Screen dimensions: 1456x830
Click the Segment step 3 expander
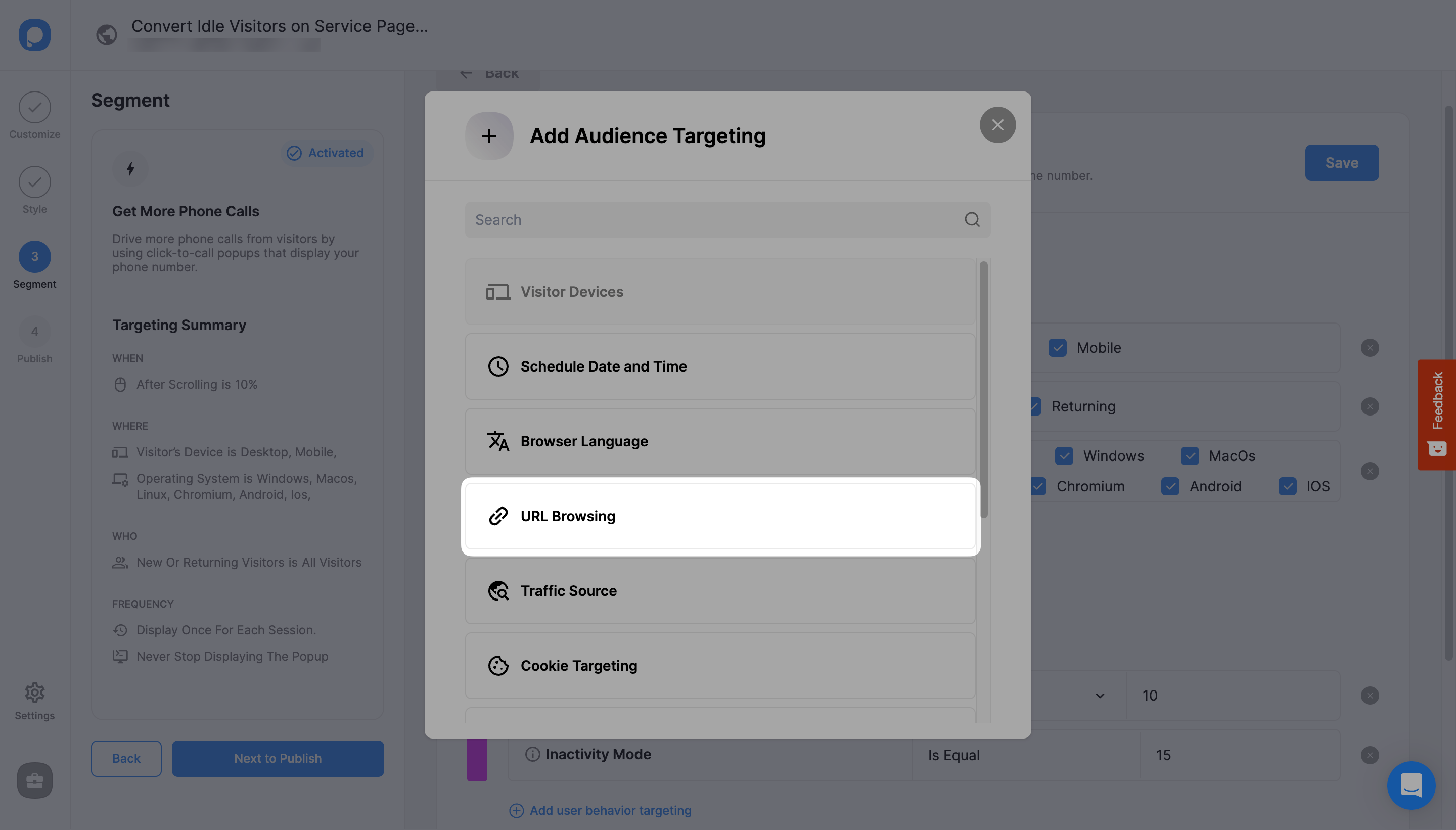(x=34, y=257)
